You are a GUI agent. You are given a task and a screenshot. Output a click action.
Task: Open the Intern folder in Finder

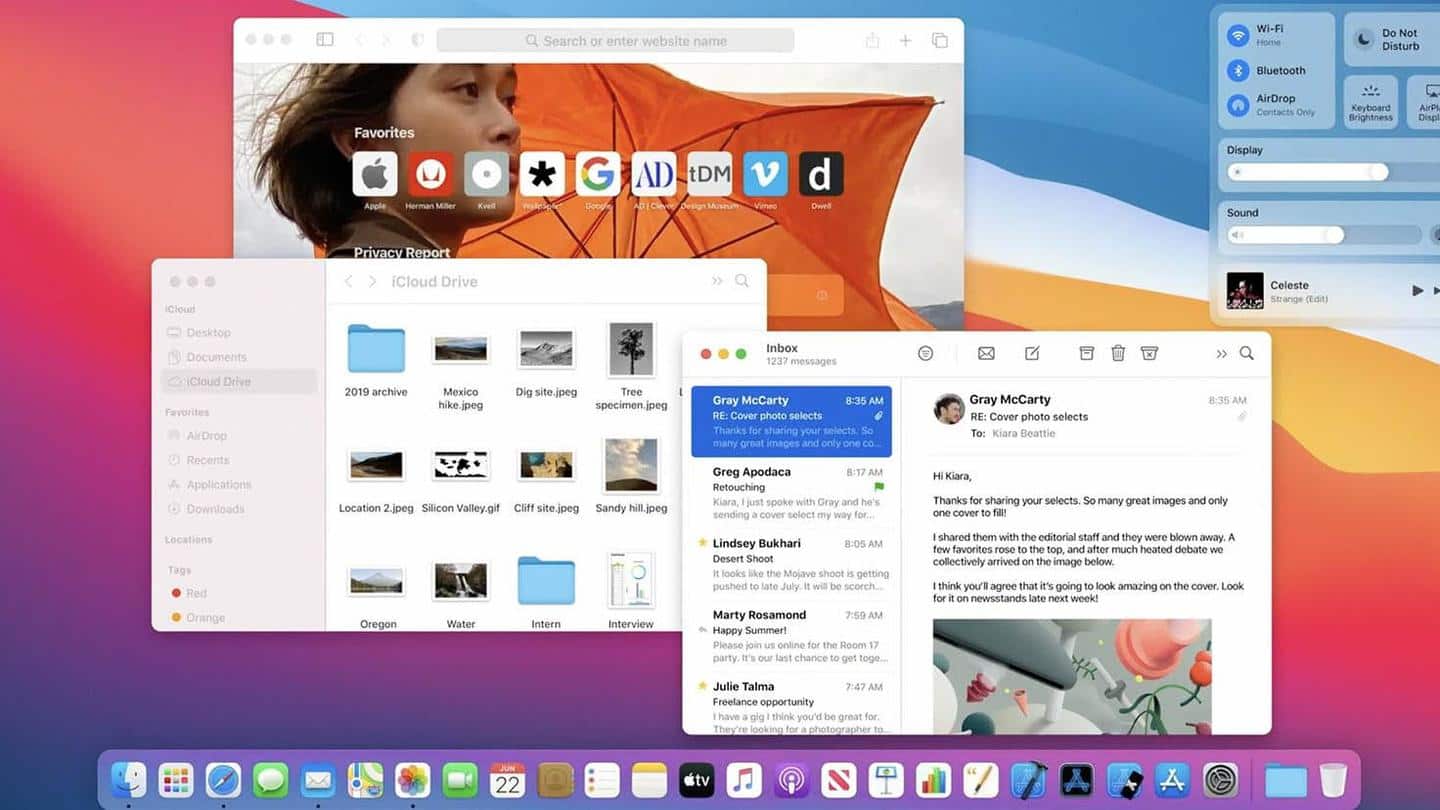tap(546, 581)
